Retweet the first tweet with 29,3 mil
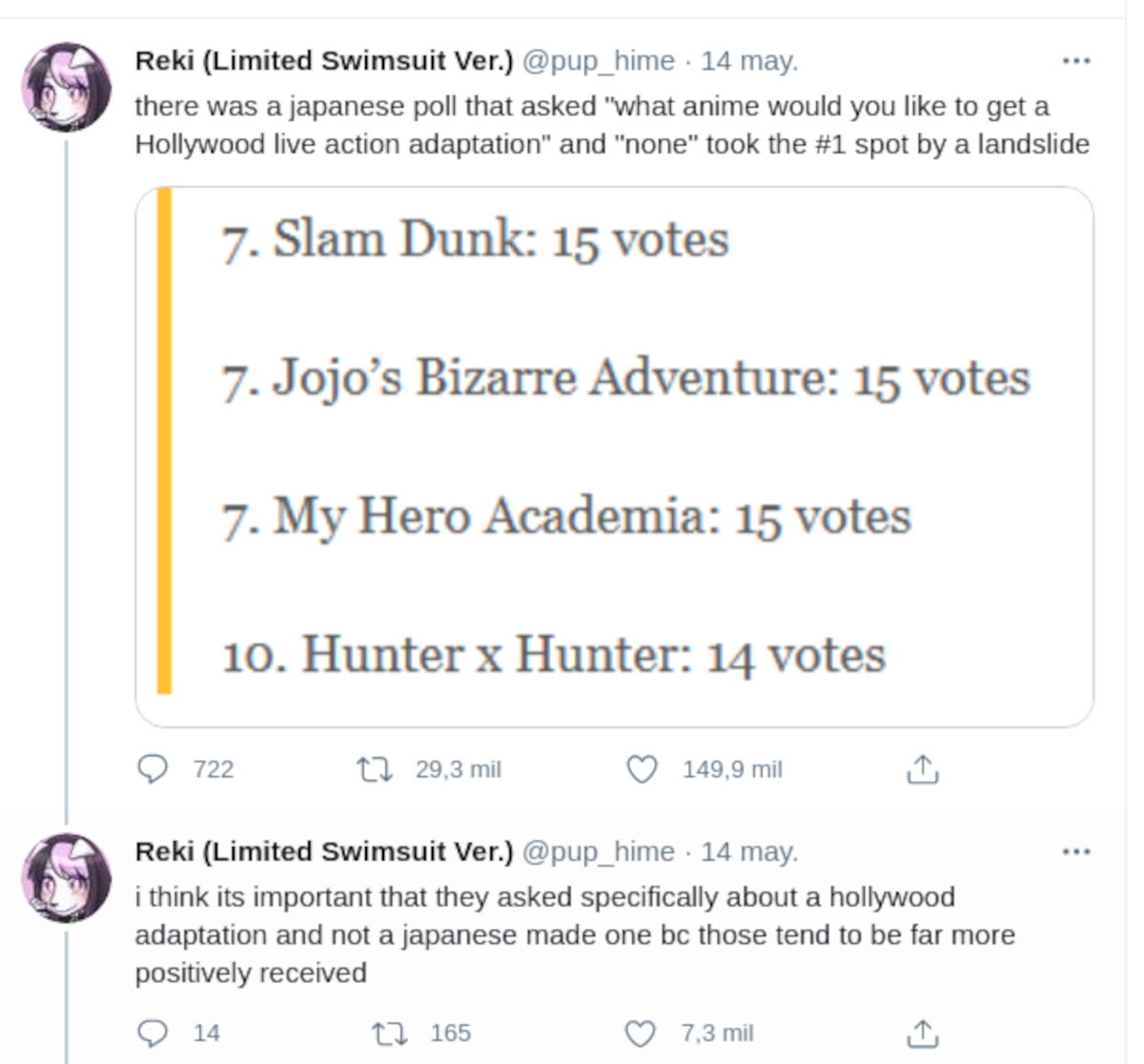 [x=375, y=768]
